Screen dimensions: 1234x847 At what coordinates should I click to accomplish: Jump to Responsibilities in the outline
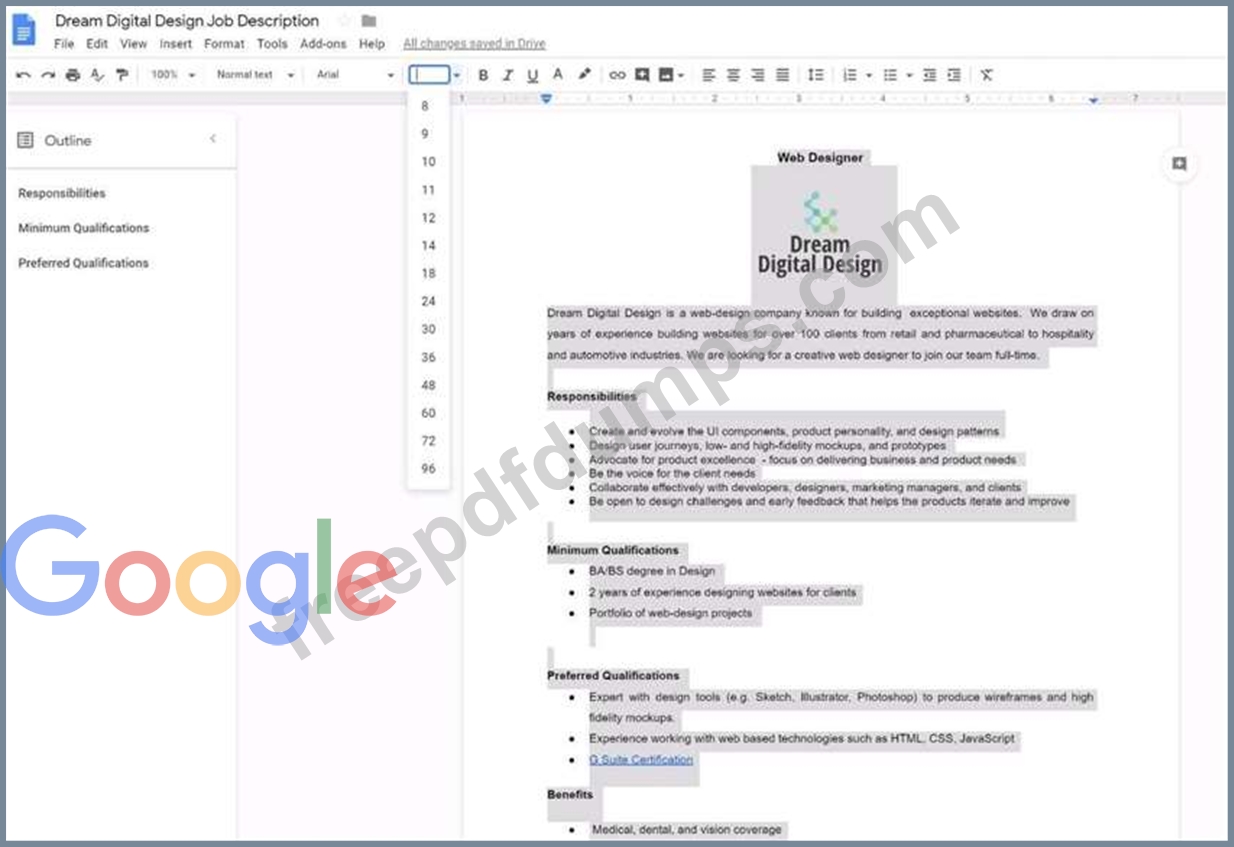(x=62, y=193)
